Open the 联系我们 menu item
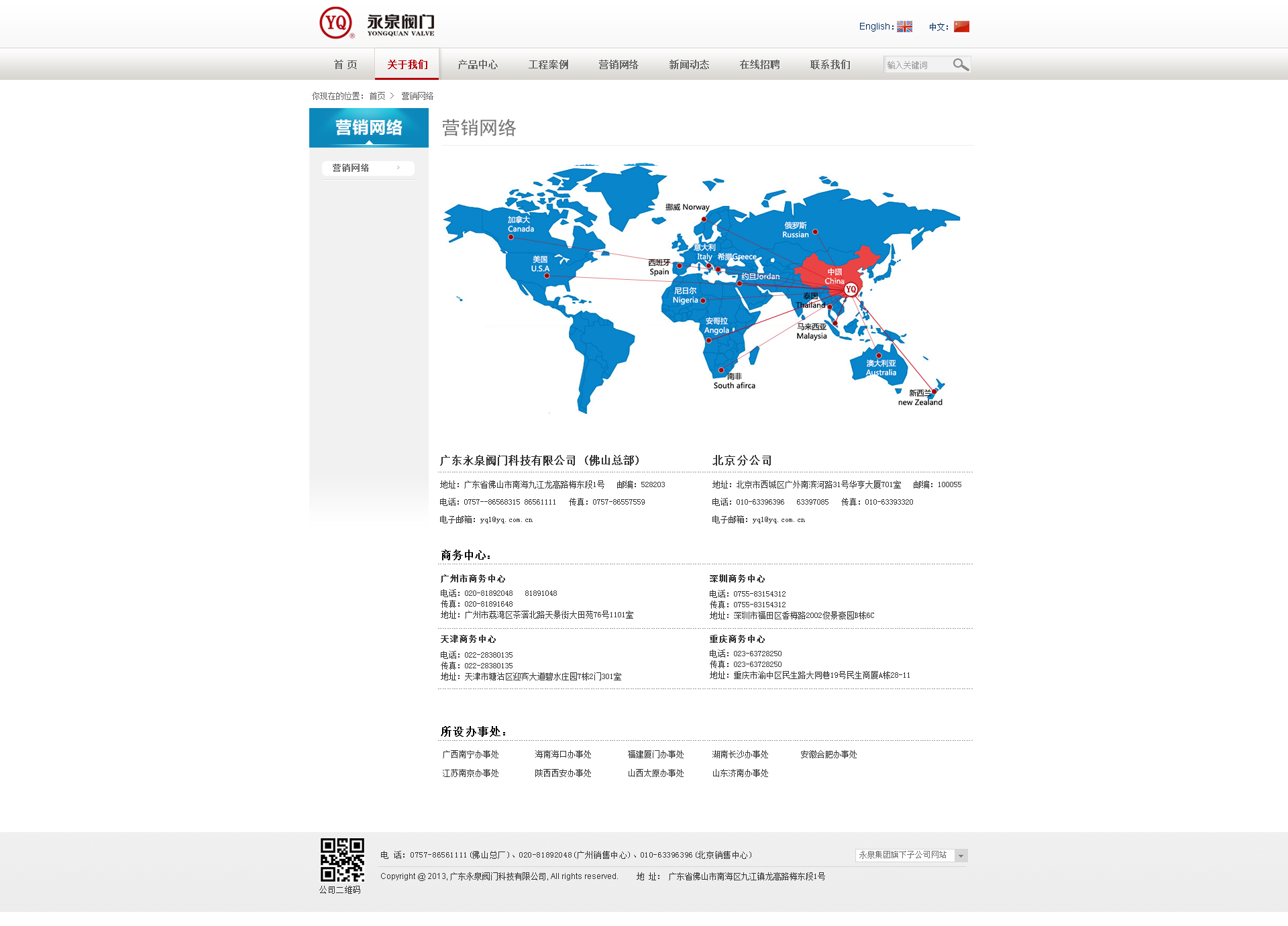1288x926 pixels. [x=830, y=64]
